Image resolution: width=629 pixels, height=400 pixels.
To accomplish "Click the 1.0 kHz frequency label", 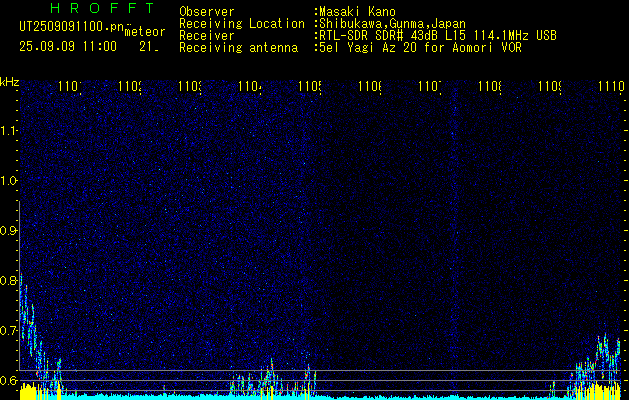I will pyautogui.click(x=8, y=181).
